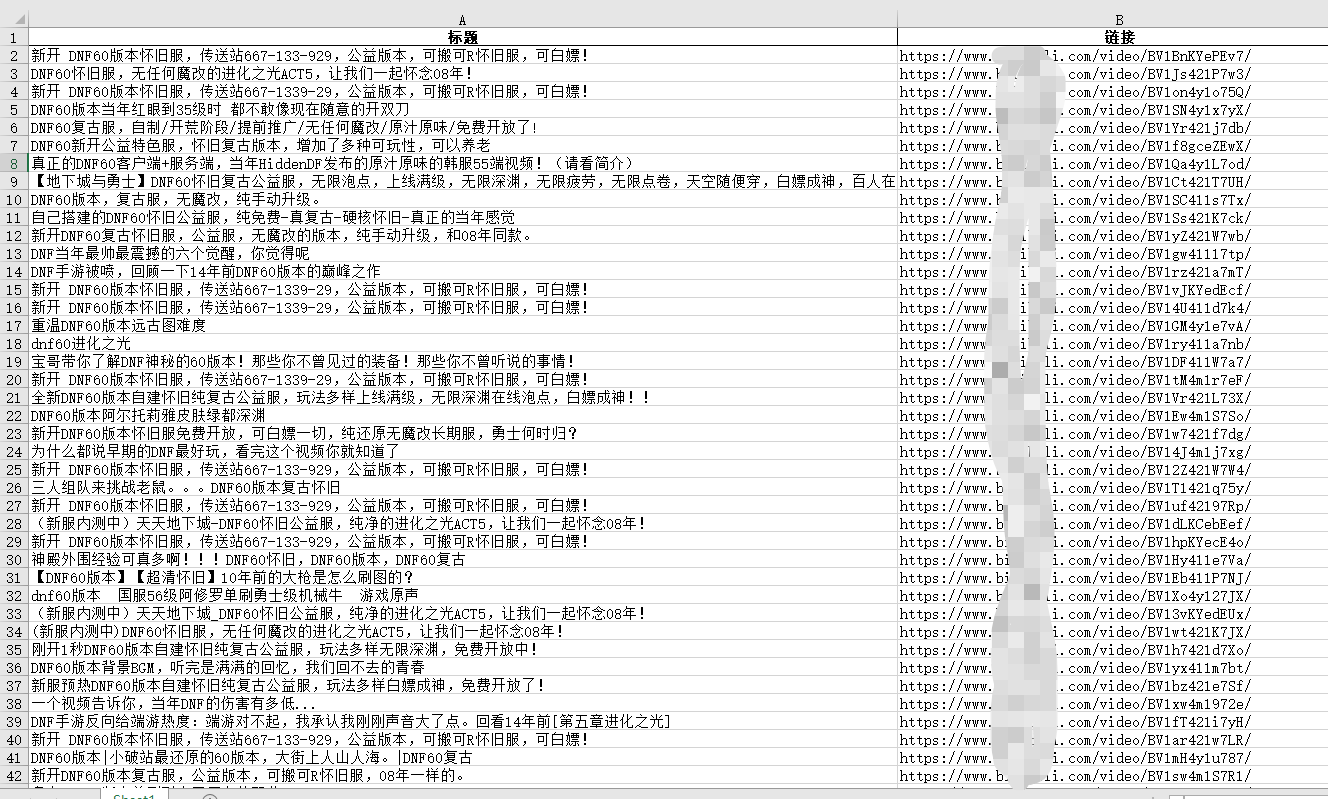Click link cell ending BV1T1421q75y/
The width and height of the screenshot is (1328, 799).
[1112, 487]
